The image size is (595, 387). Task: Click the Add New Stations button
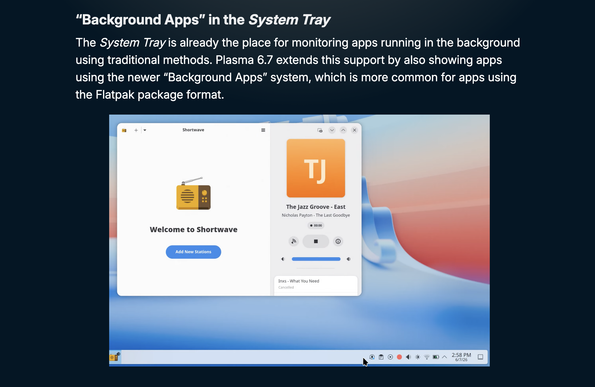(194, 252)
